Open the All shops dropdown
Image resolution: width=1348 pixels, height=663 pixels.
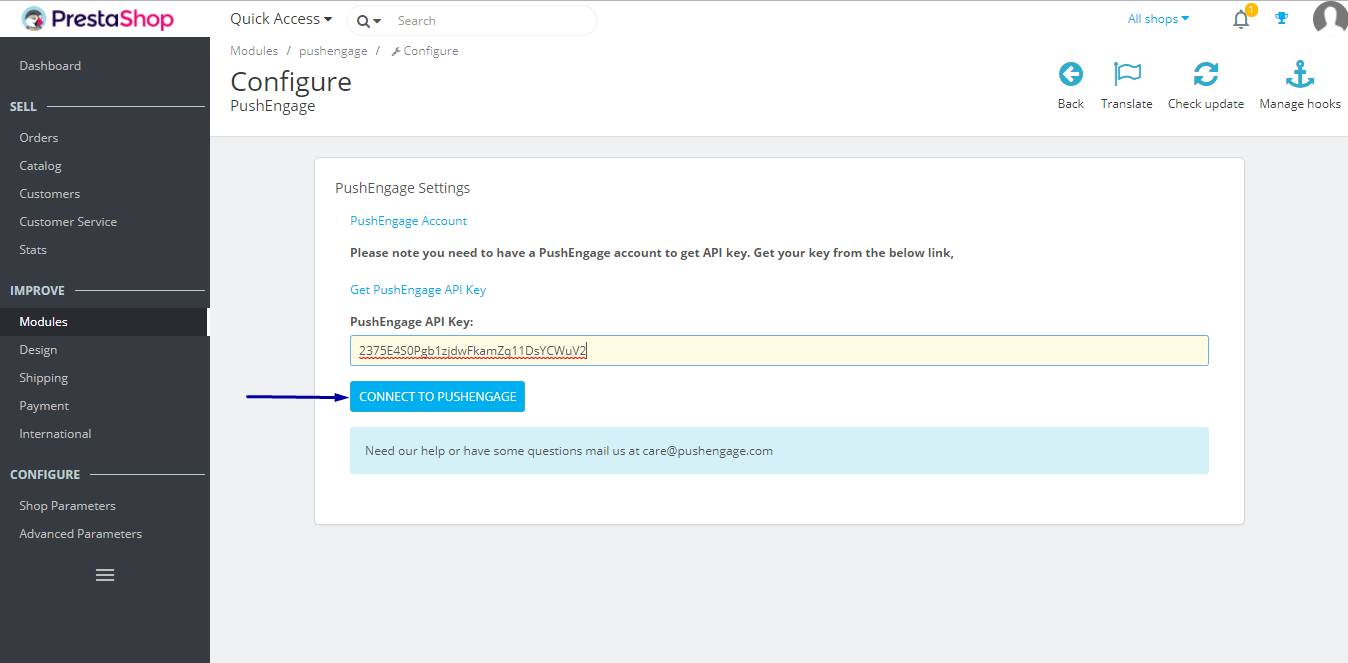tap(1157, 18)
